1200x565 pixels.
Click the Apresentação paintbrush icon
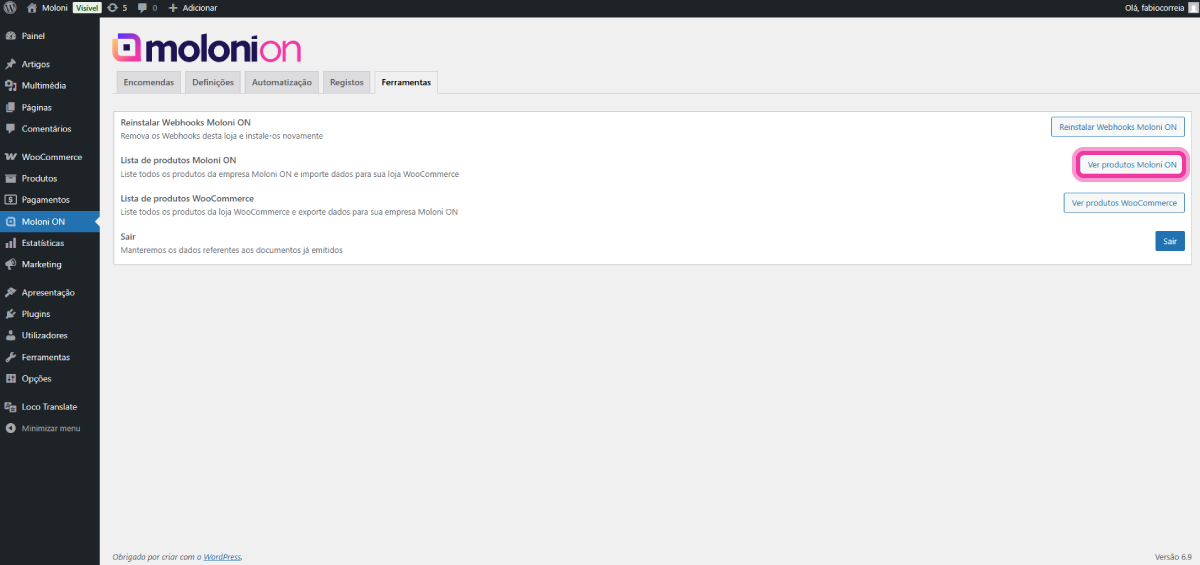[11, 293]
